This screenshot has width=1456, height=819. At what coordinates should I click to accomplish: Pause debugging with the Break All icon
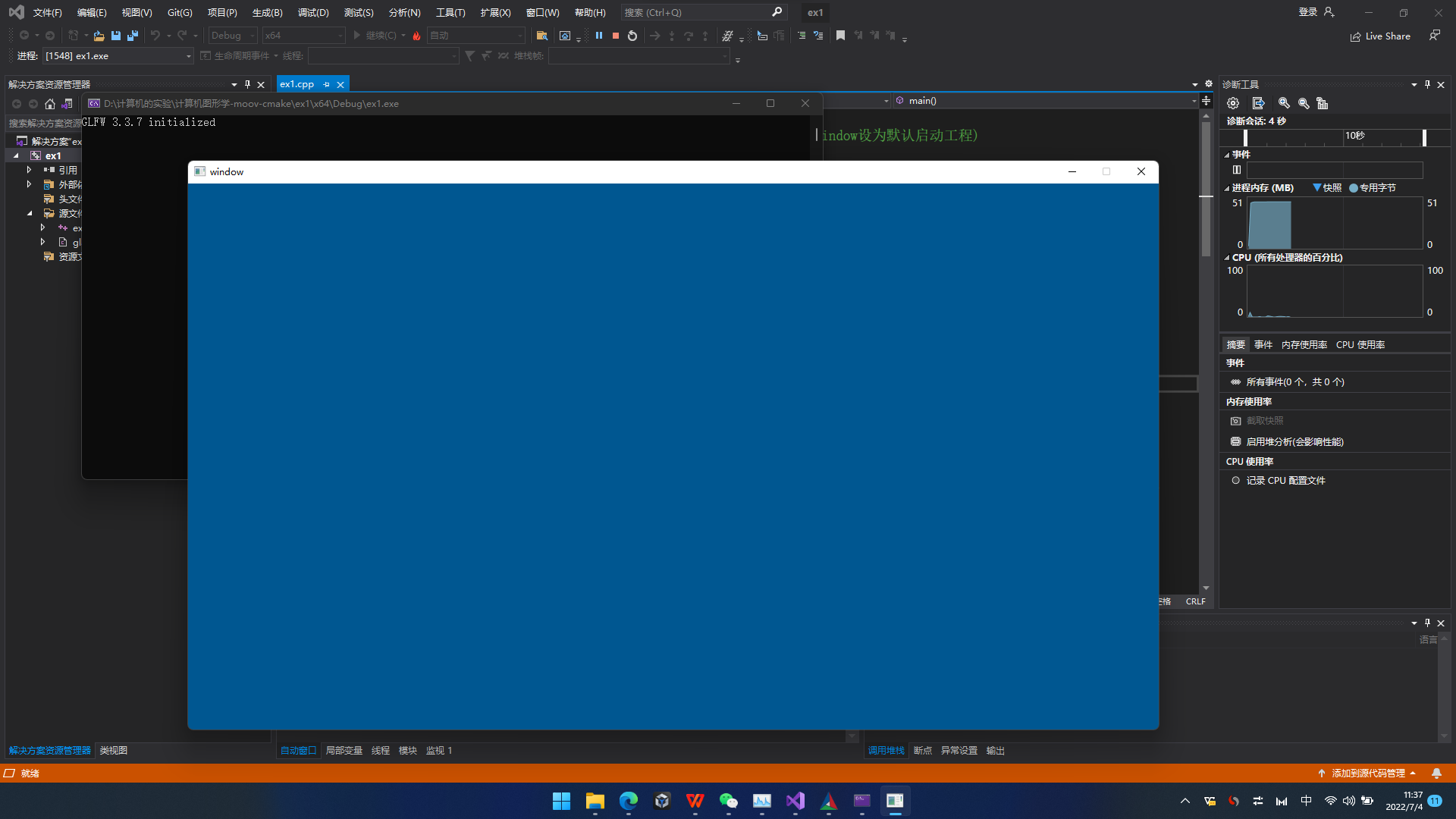coord(599,36)
